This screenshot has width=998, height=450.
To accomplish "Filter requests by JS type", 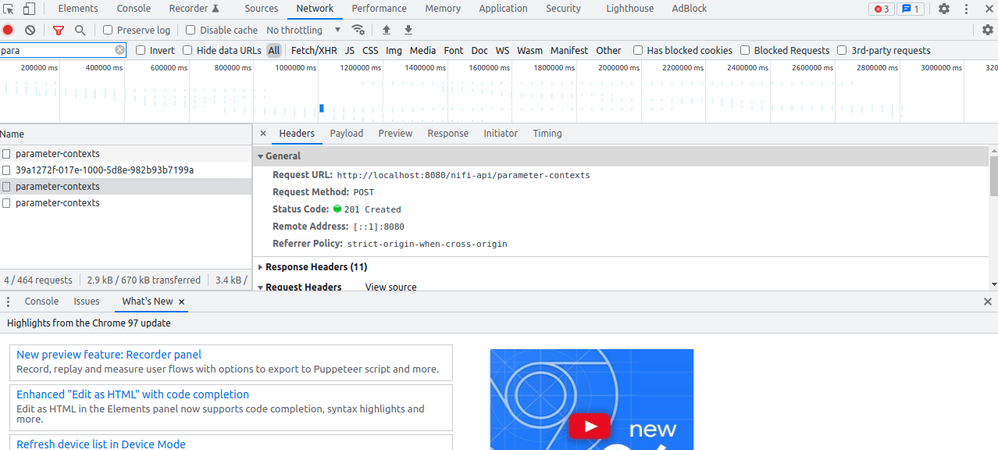I will point(349,50).
